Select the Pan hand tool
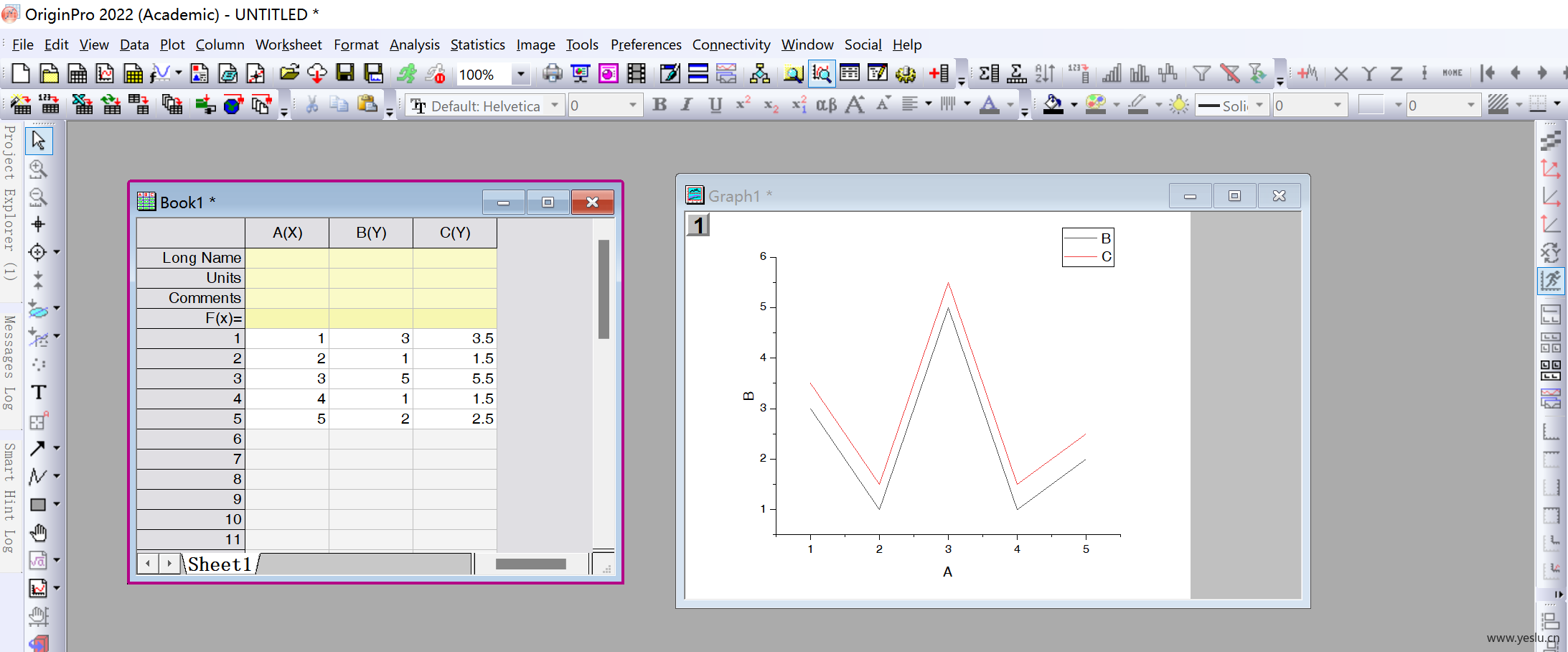 tap(38, 532)
